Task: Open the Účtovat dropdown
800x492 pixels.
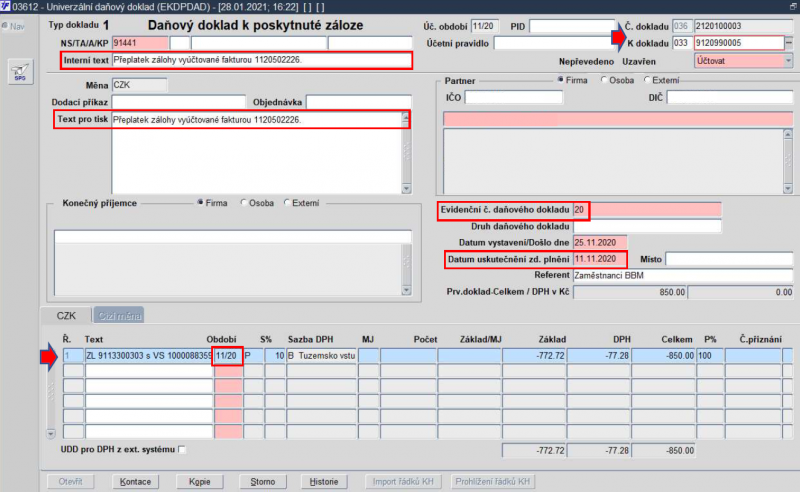Action: tap(788, 61)
